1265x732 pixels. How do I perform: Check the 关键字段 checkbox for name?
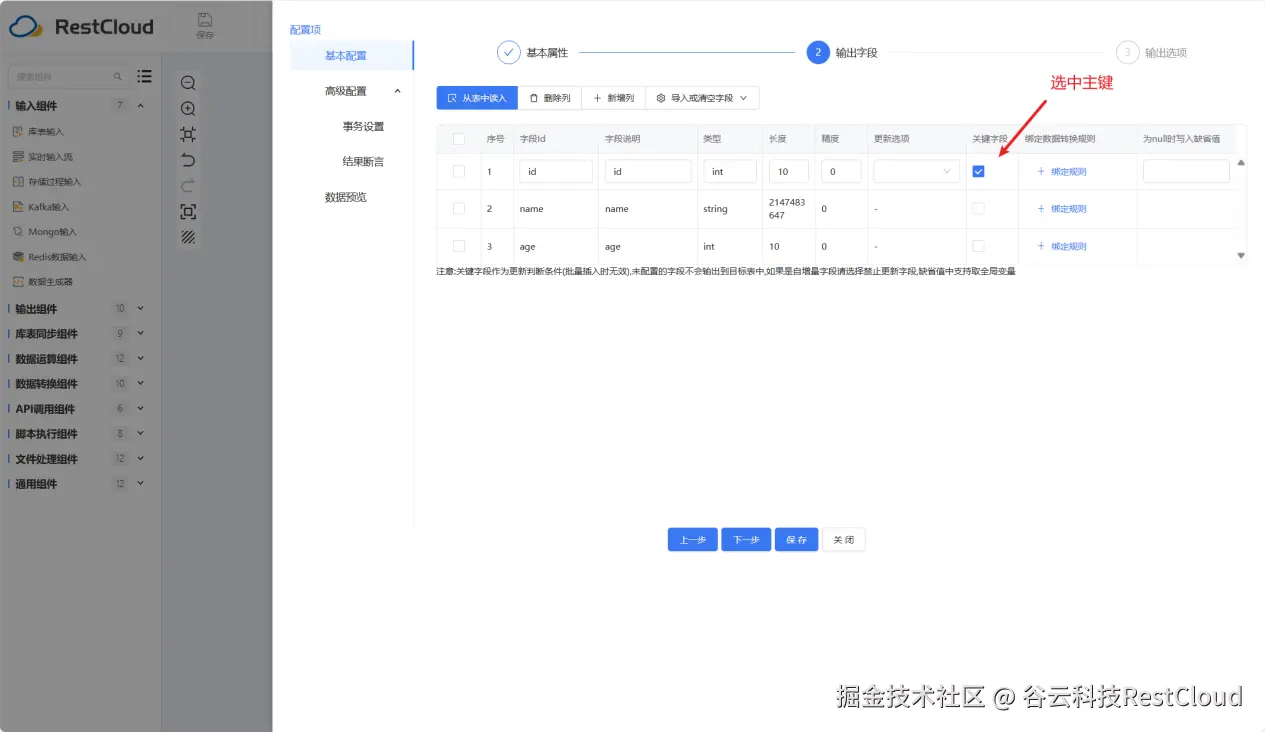[979, 209]
